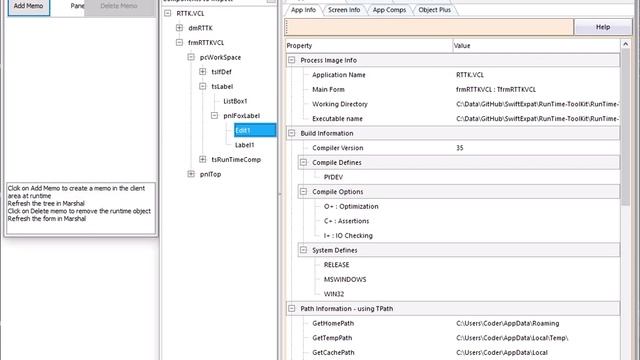
Task: Collapse the pcWorkSpace tree node
Action: (191, 57)
